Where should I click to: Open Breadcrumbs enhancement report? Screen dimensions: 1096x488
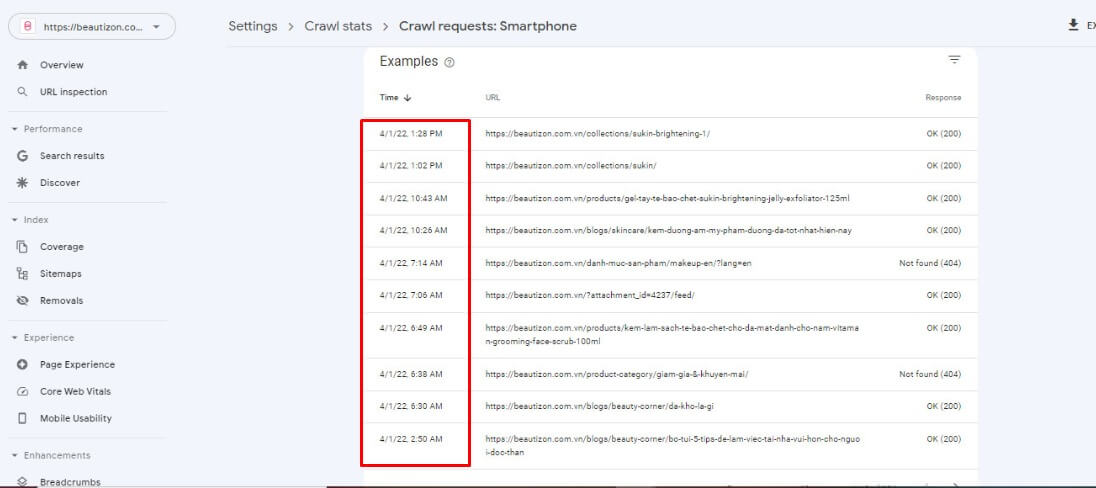70,482
